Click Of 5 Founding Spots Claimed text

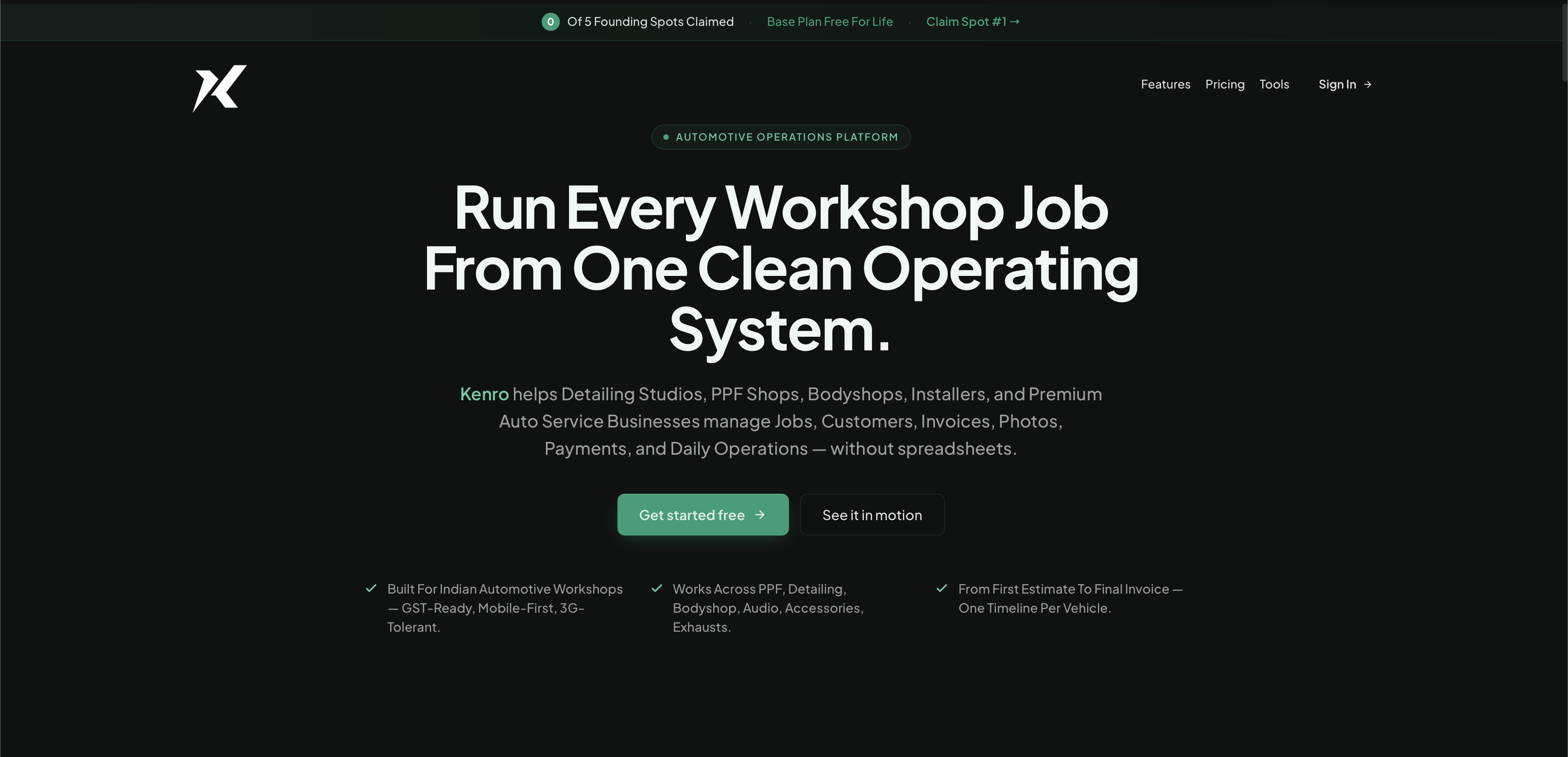coord(650,21)
